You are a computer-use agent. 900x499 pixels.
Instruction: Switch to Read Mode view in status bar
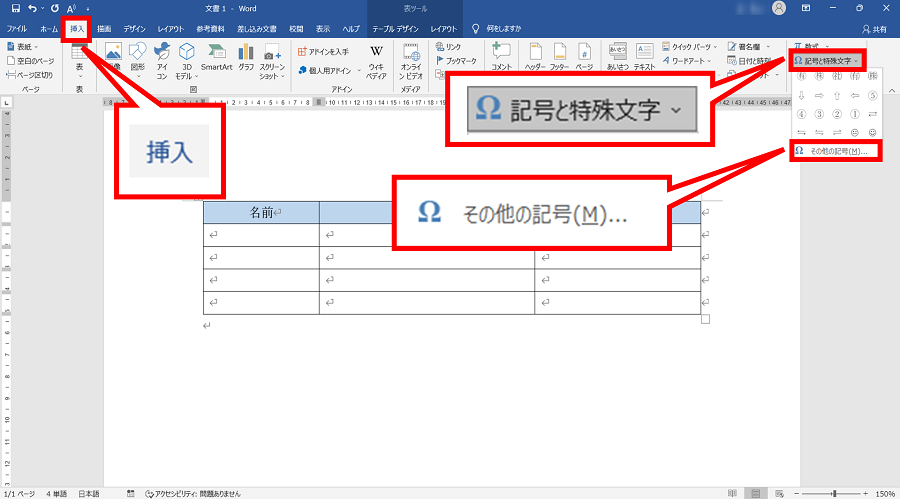tap(732, 493)
